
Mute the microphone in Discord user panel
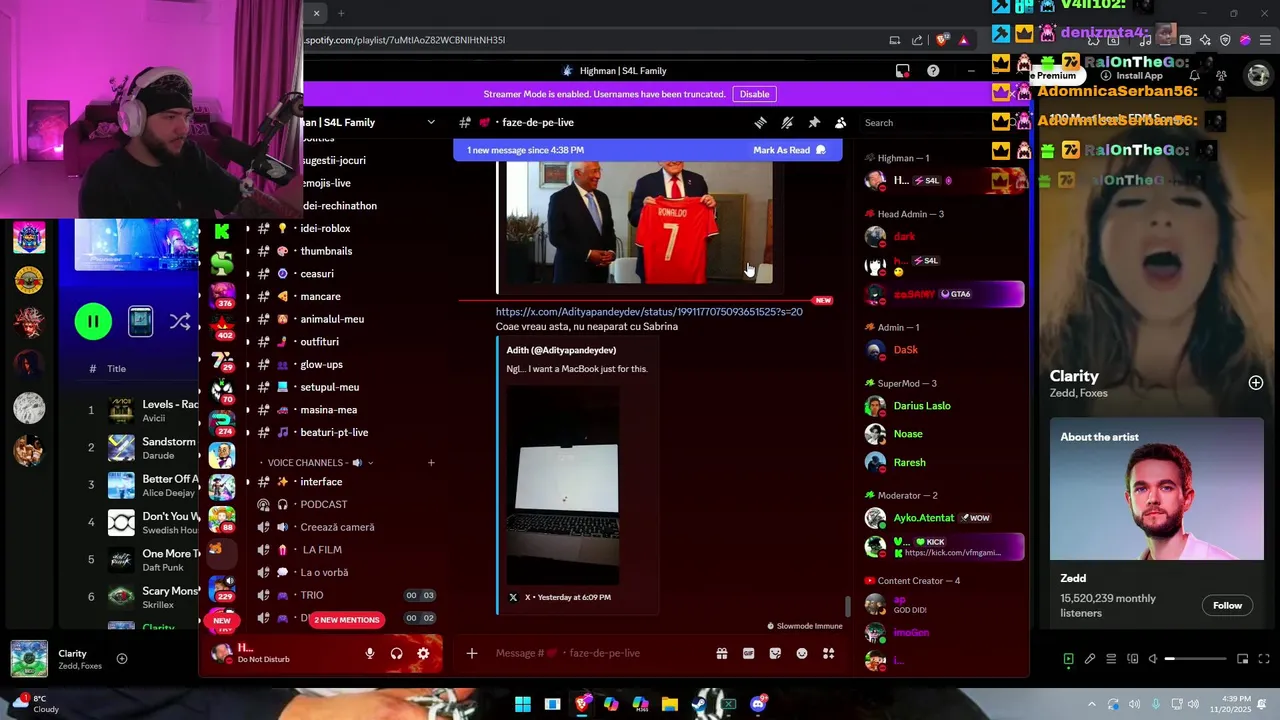pyautogui.click(x=370, y=653)
